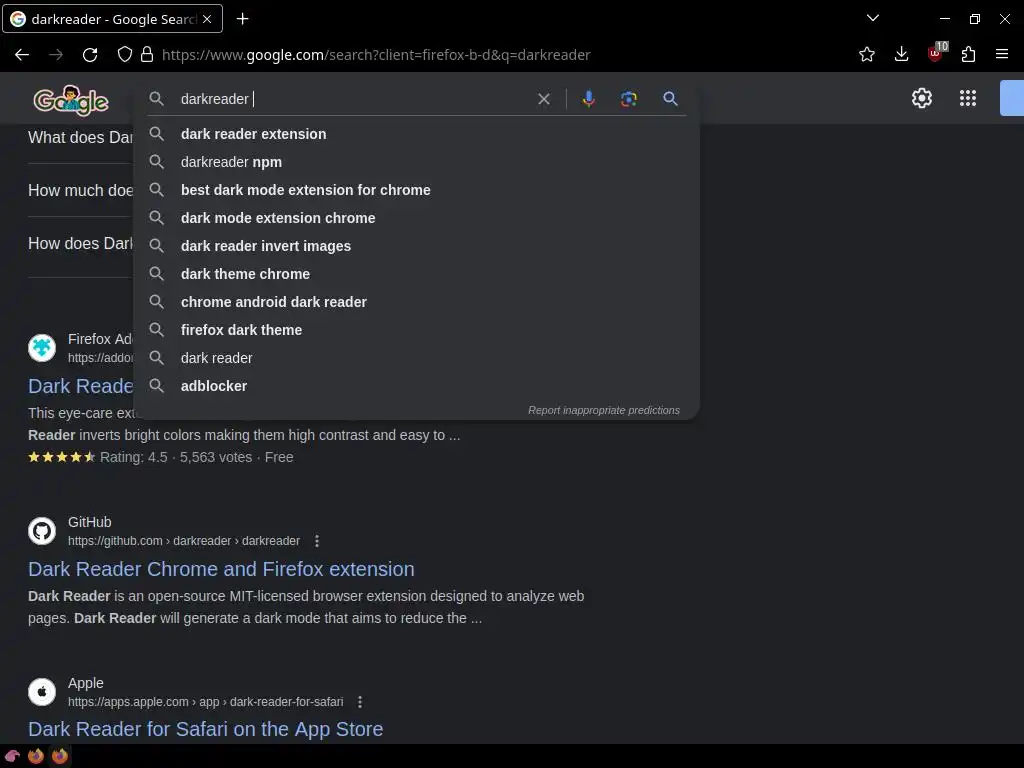Click the Firefox Add-ons site favicon
Viewport: 1024px width, 768px height.
(x=42, y=347)
